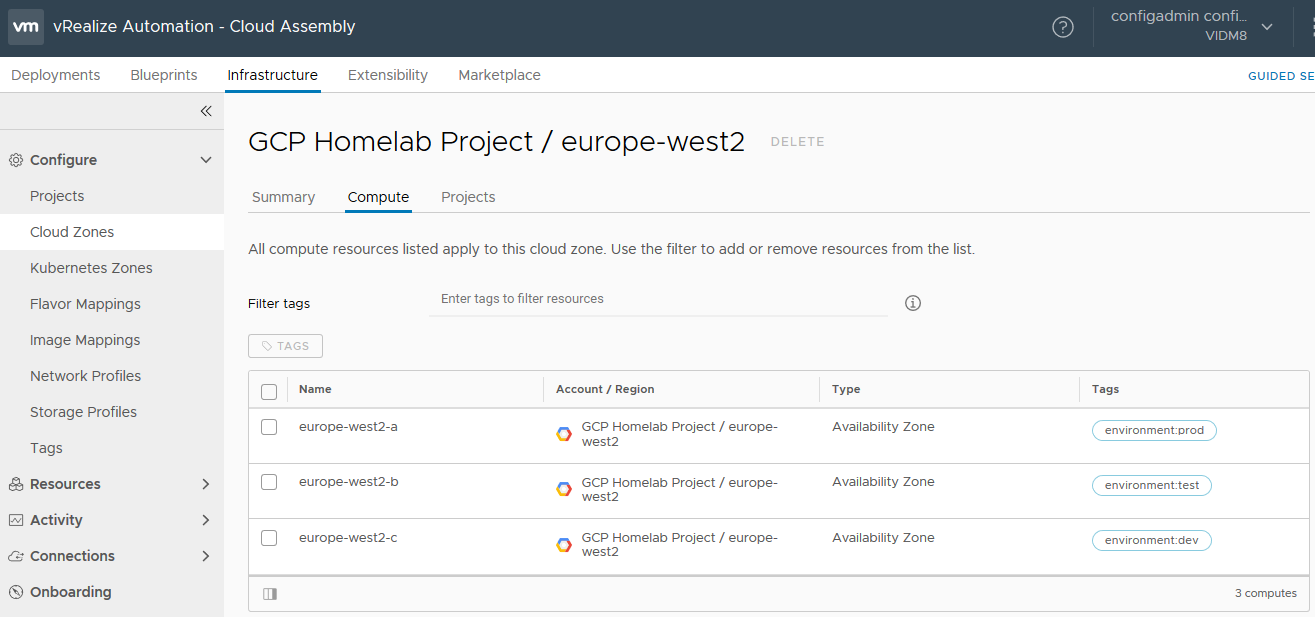Image resolution: width=1315 pixels, height=617 pixels.
Task: Collapse the Configure section chevron
Action: pyautogui.click(x=206, y=160)
